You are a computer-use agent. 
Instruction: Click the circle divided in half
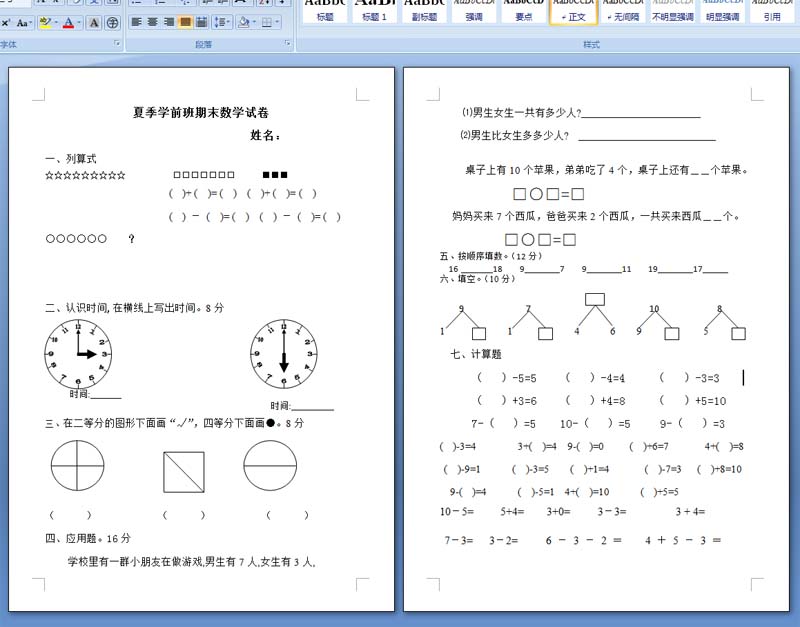pyautogui.click(x=270, y=466)
